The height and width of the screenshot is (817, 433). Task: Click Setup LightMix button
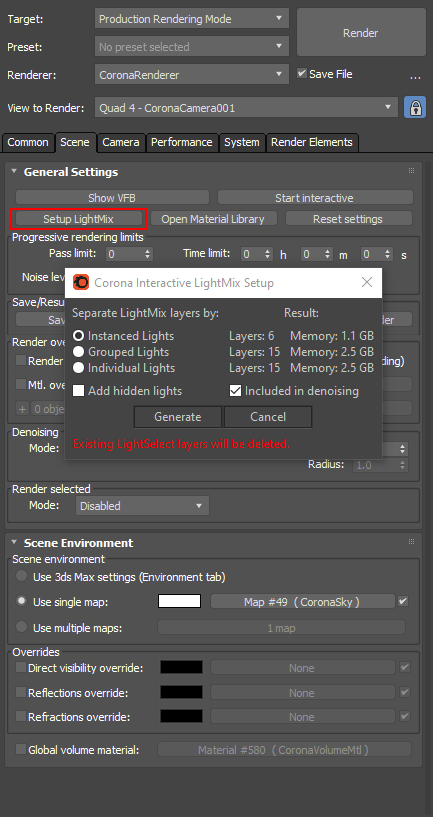click(x=78, y=219)
